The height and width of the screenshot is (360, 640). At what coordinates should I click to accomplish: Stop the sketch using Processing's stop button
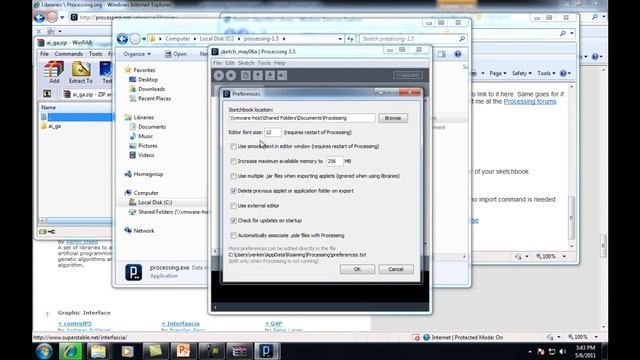231,75
